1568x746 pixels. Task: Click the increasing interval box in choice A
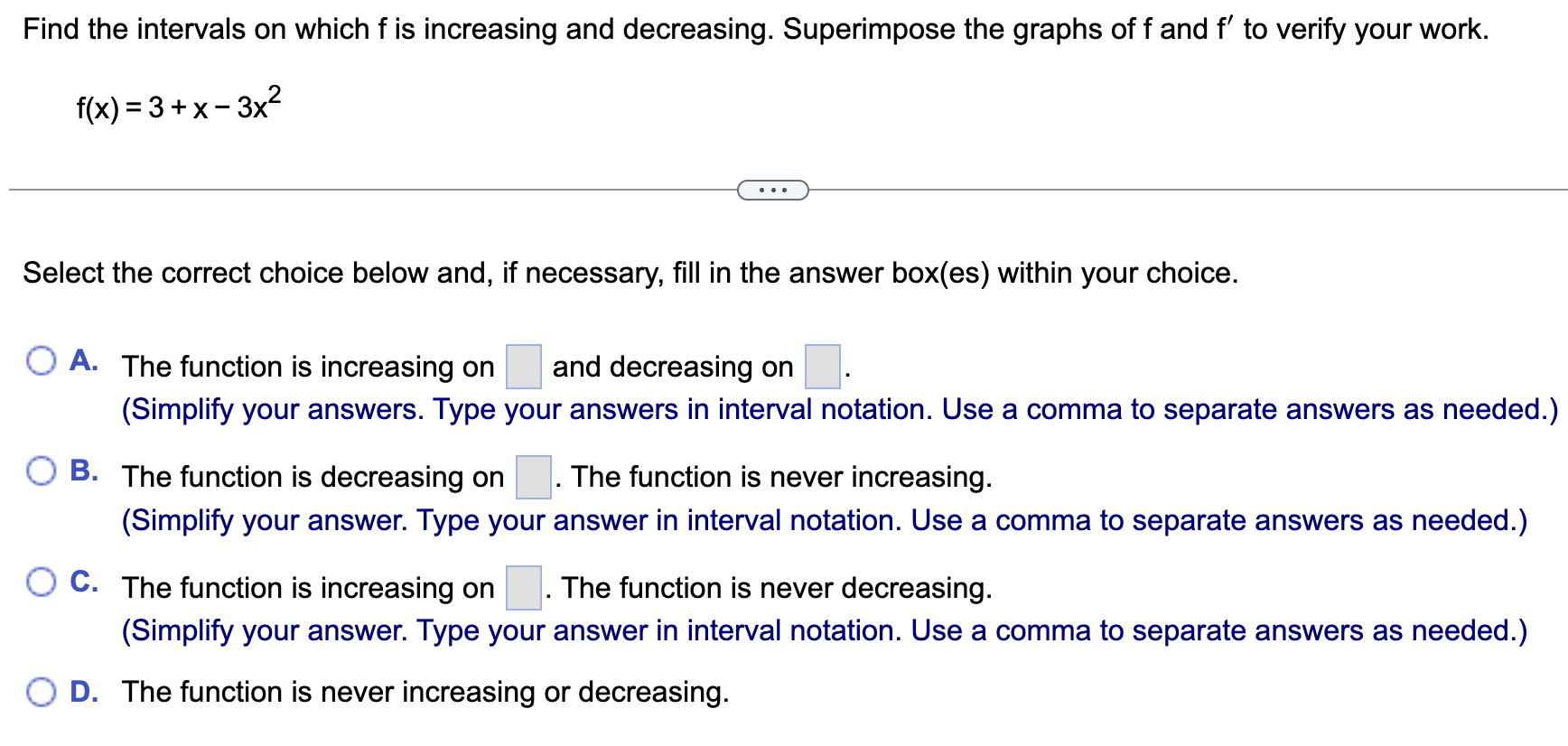coord(524,366)
